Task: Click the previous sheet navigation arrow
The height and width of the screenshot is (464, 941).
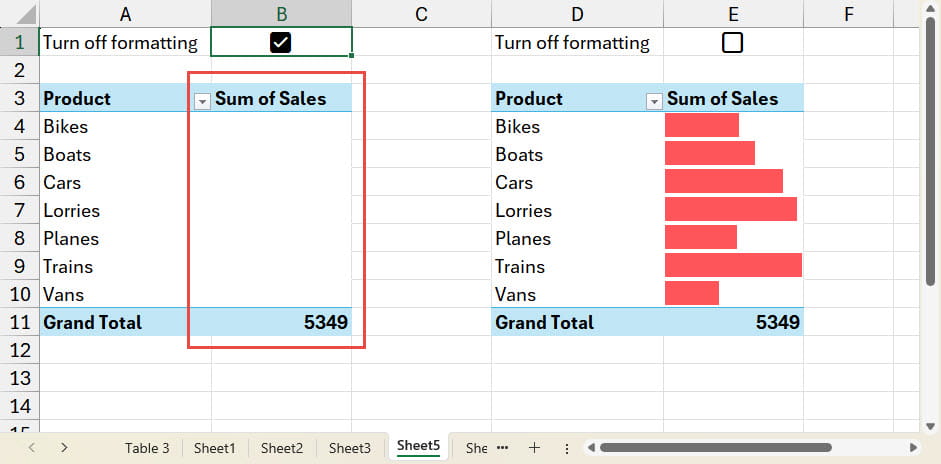Action: 31,448
